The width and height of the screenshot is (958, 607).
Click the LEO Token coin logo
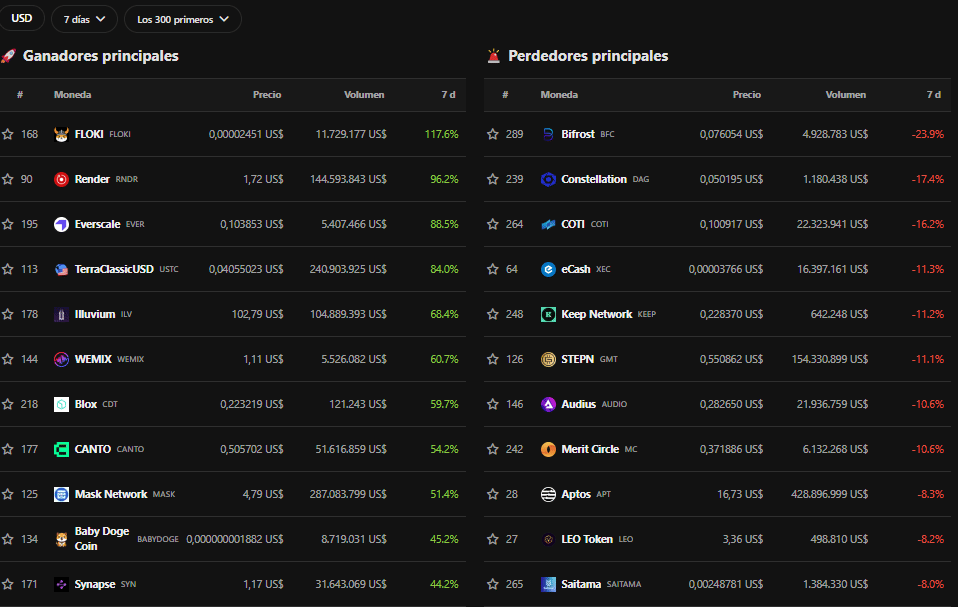tap(548, 539)
